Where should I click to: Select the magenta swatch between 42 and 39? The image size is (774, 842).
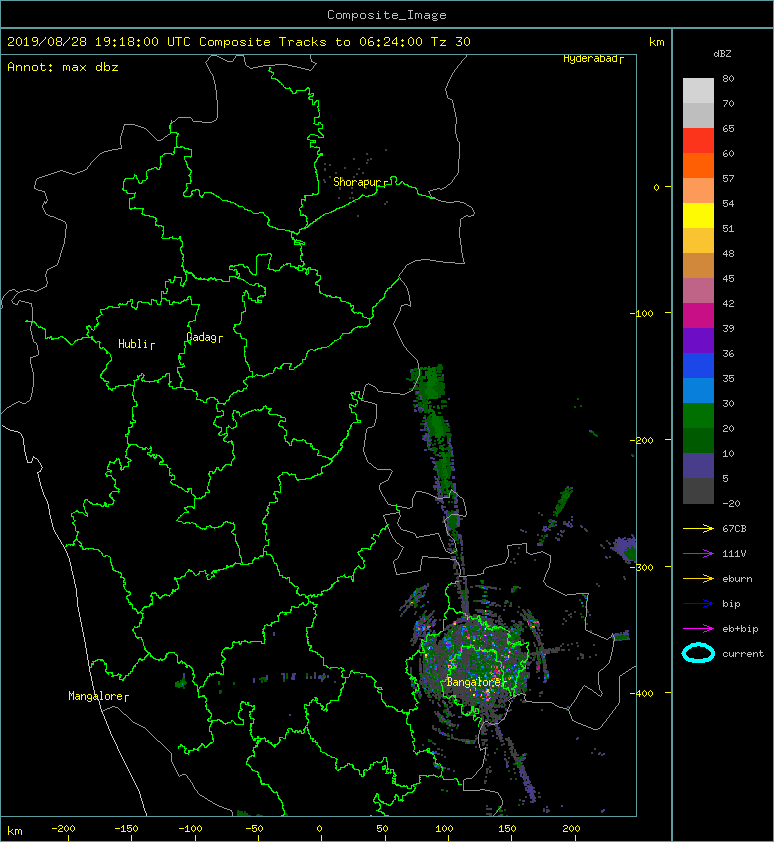(x=698, y=316)
